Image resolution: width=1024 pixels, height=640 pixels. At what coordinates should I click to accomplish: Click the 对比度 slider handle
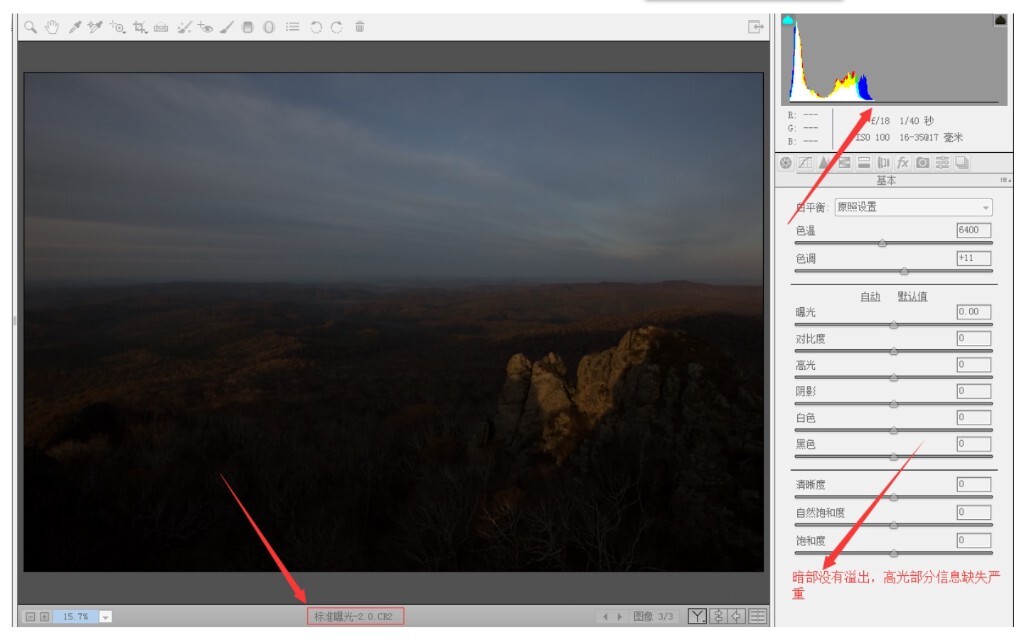click(893, 351)
